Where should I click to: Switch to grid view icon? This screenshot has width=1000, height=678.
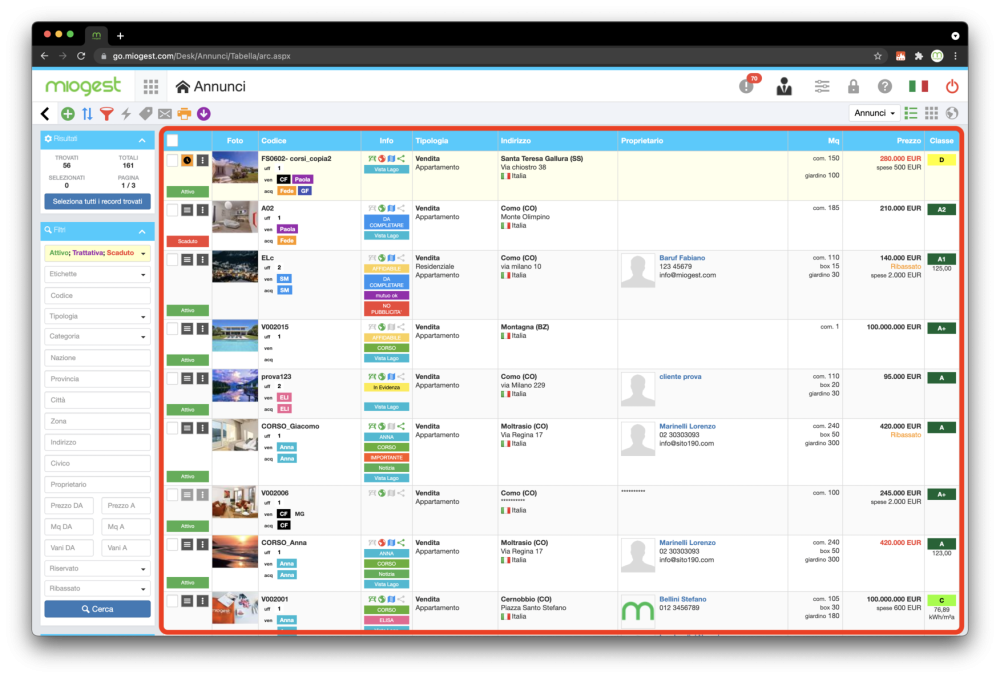[x=931, y=113]
